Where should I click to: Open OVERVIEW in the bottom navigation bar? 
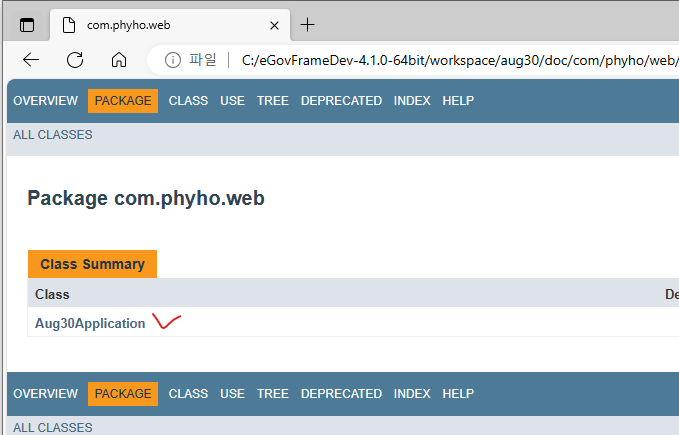[x=45, y=394]
